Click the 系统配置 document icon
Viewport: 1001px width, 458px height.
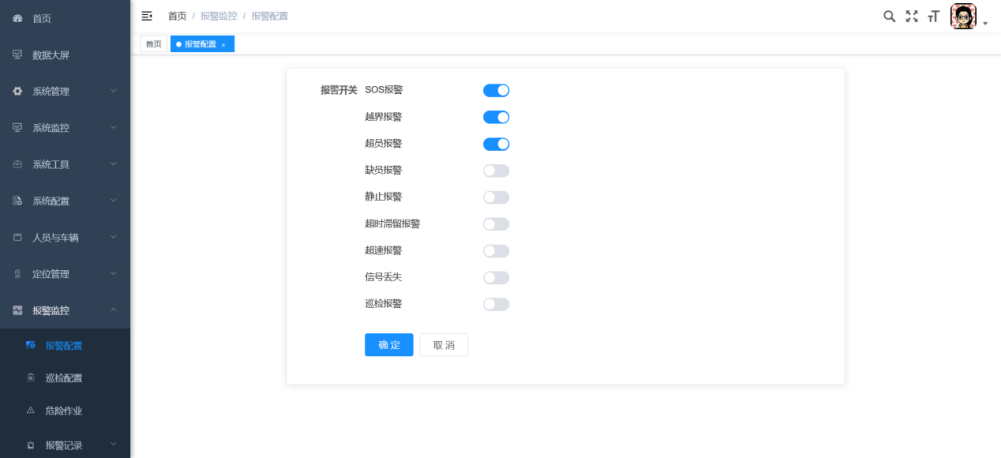pyautogui.click(x=18, y=201)
